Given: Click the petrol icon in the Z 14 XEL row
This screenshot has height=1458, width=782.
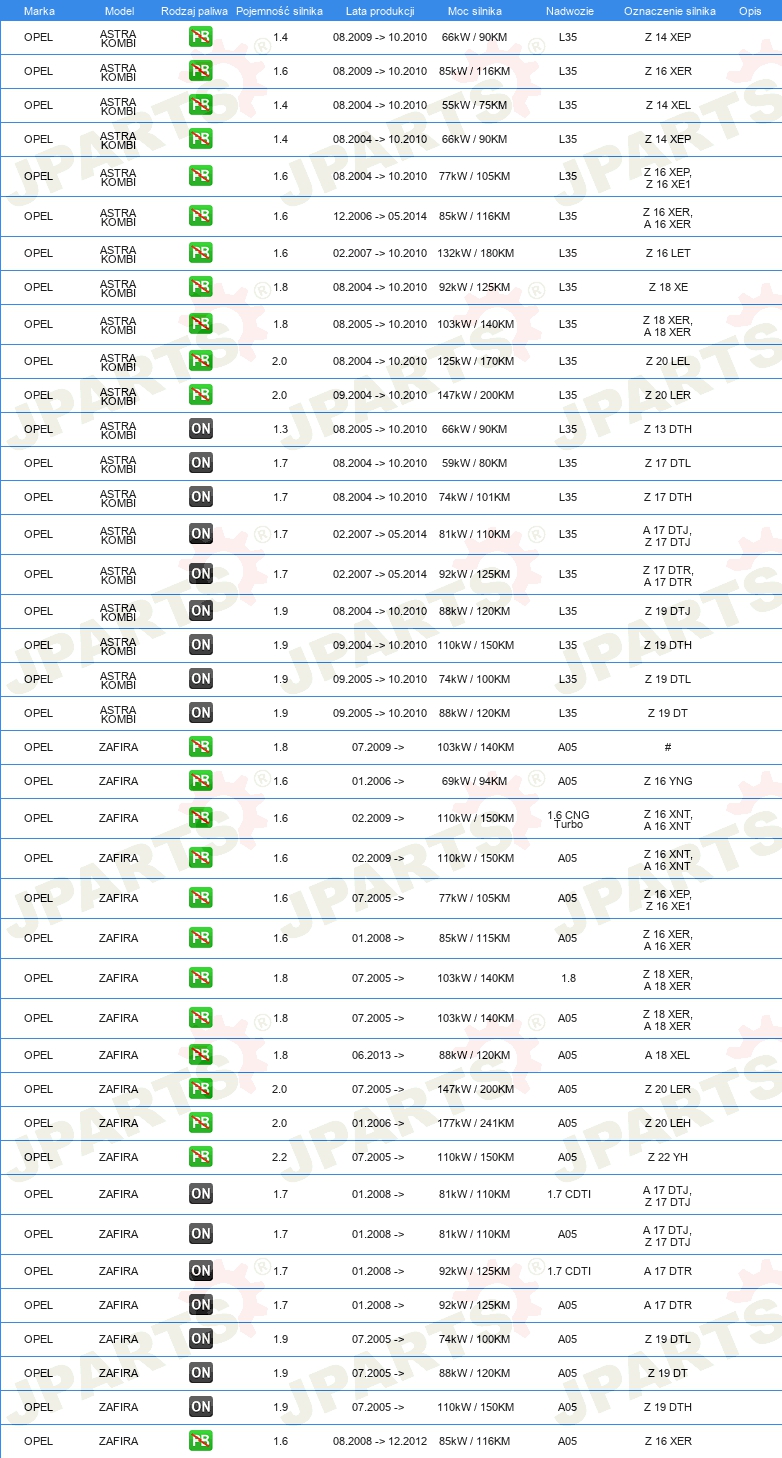Looking at the screenshot, I should [x=201, y=105].
